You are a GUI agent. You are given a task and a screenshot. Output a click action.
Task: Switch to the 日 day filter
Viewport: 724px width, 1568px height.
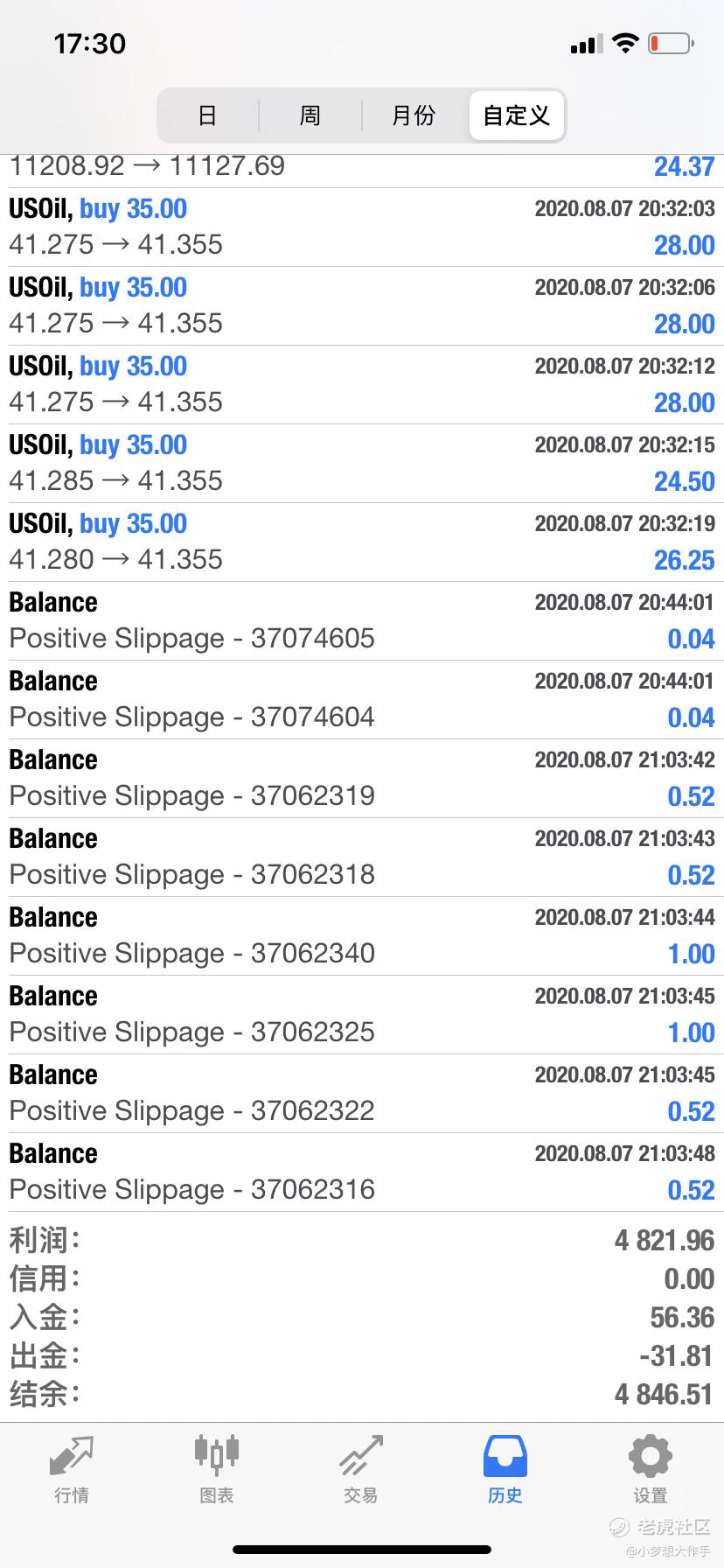click(207, 115)
